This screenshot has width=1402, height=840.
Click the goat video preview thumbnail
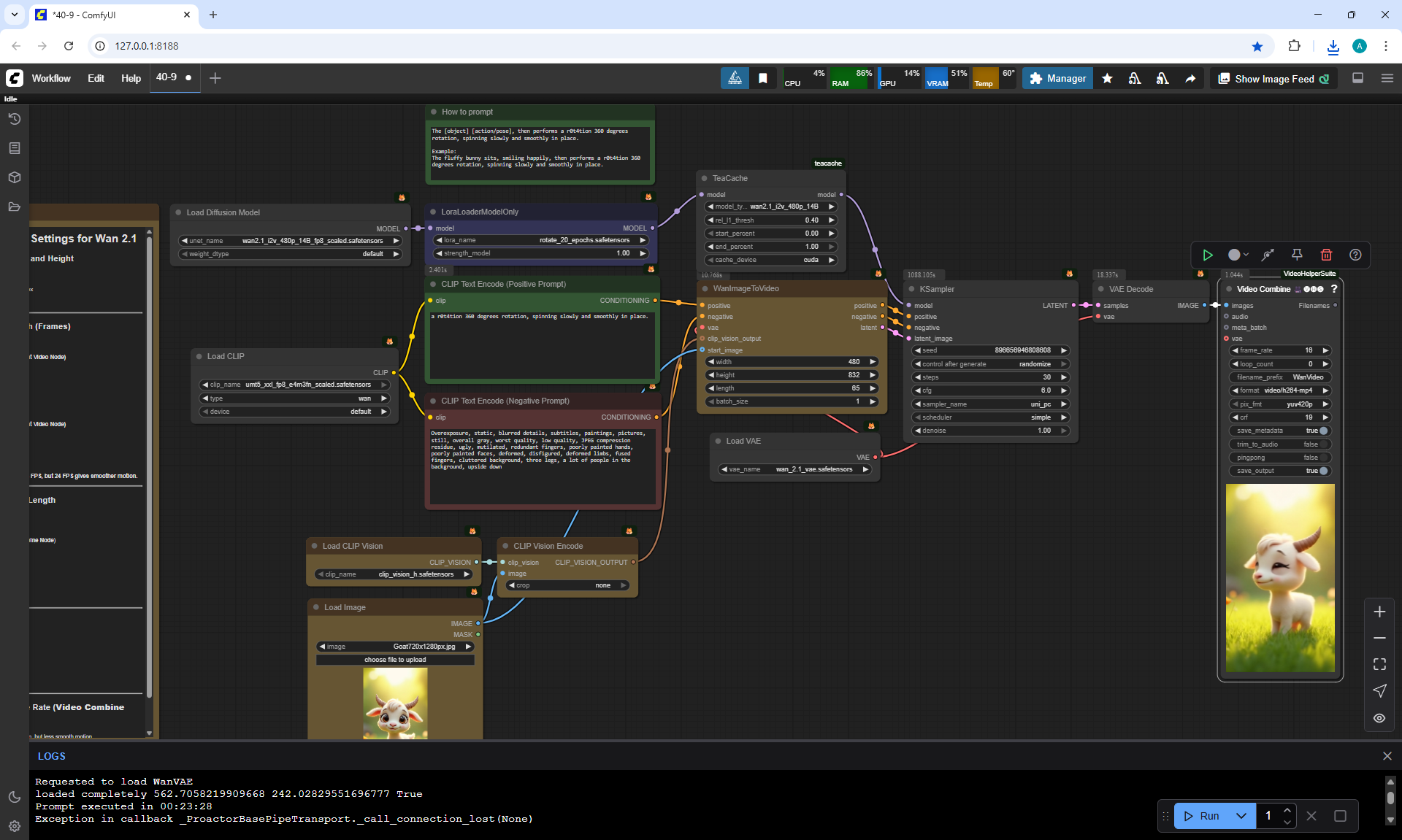pyautogui.click(x=1279, y=577)
